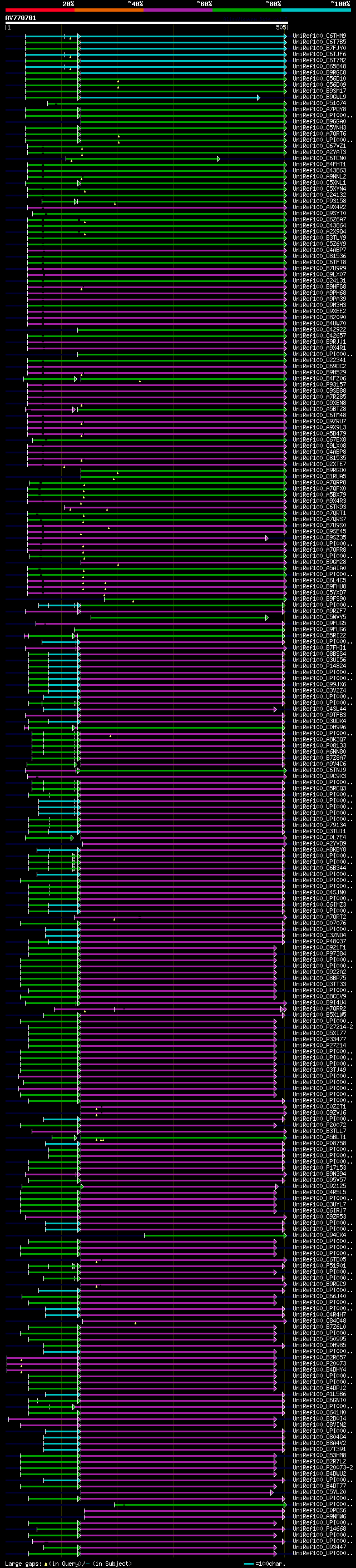Click the white AV770701 query length bar

pyautogui.click(x=147, y=23)
